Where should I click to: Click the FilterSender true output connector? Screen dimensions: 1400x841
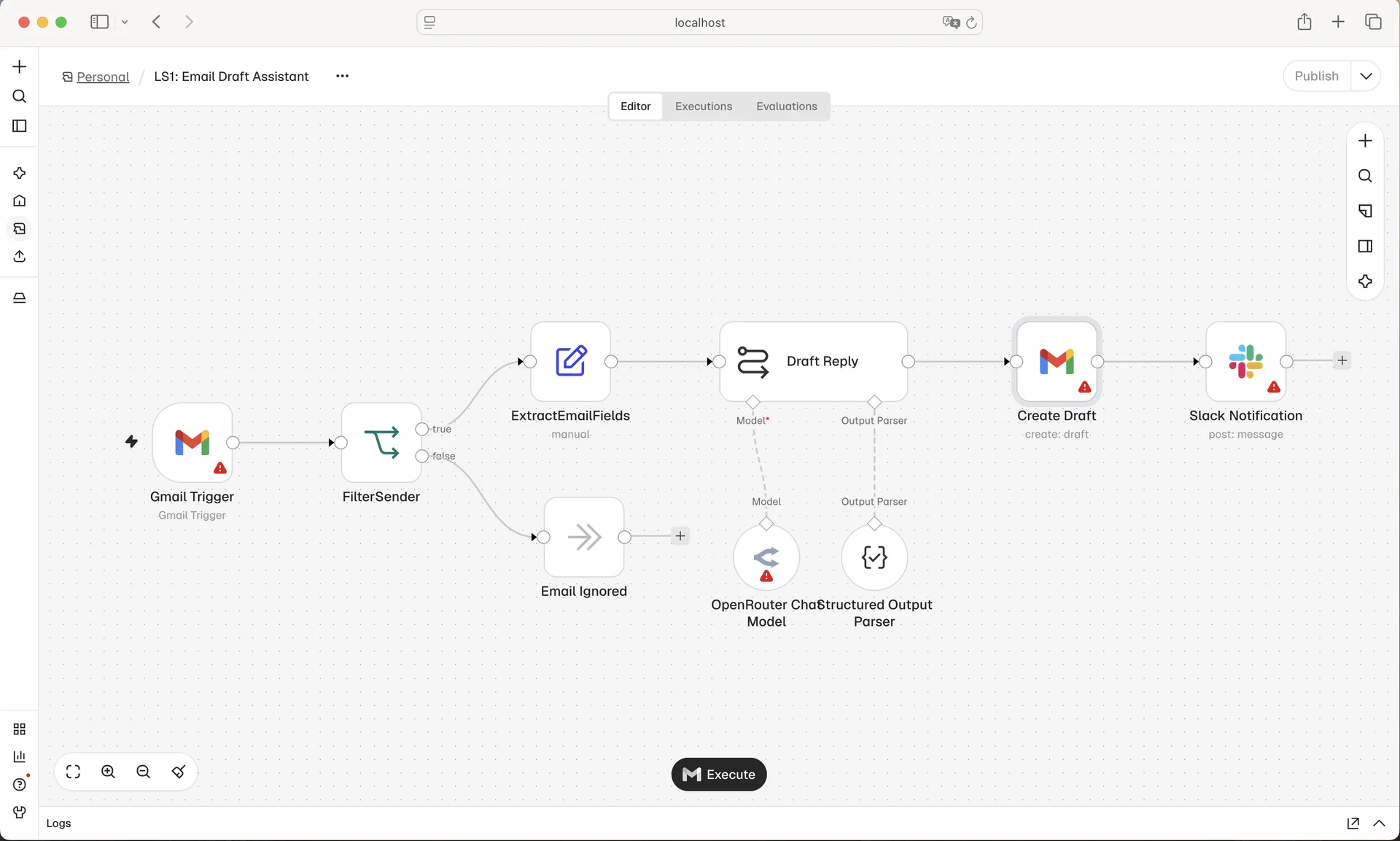point(421,429)
